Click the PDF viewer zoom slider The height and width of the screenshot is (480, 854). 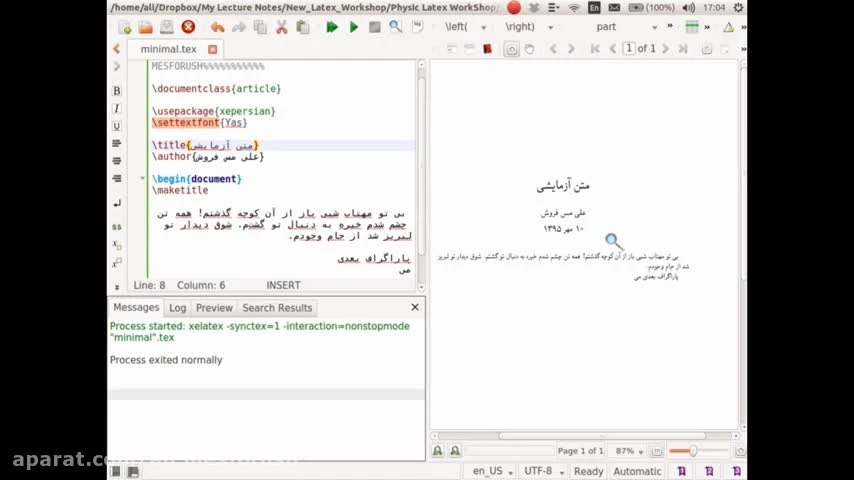click(693, 451)
